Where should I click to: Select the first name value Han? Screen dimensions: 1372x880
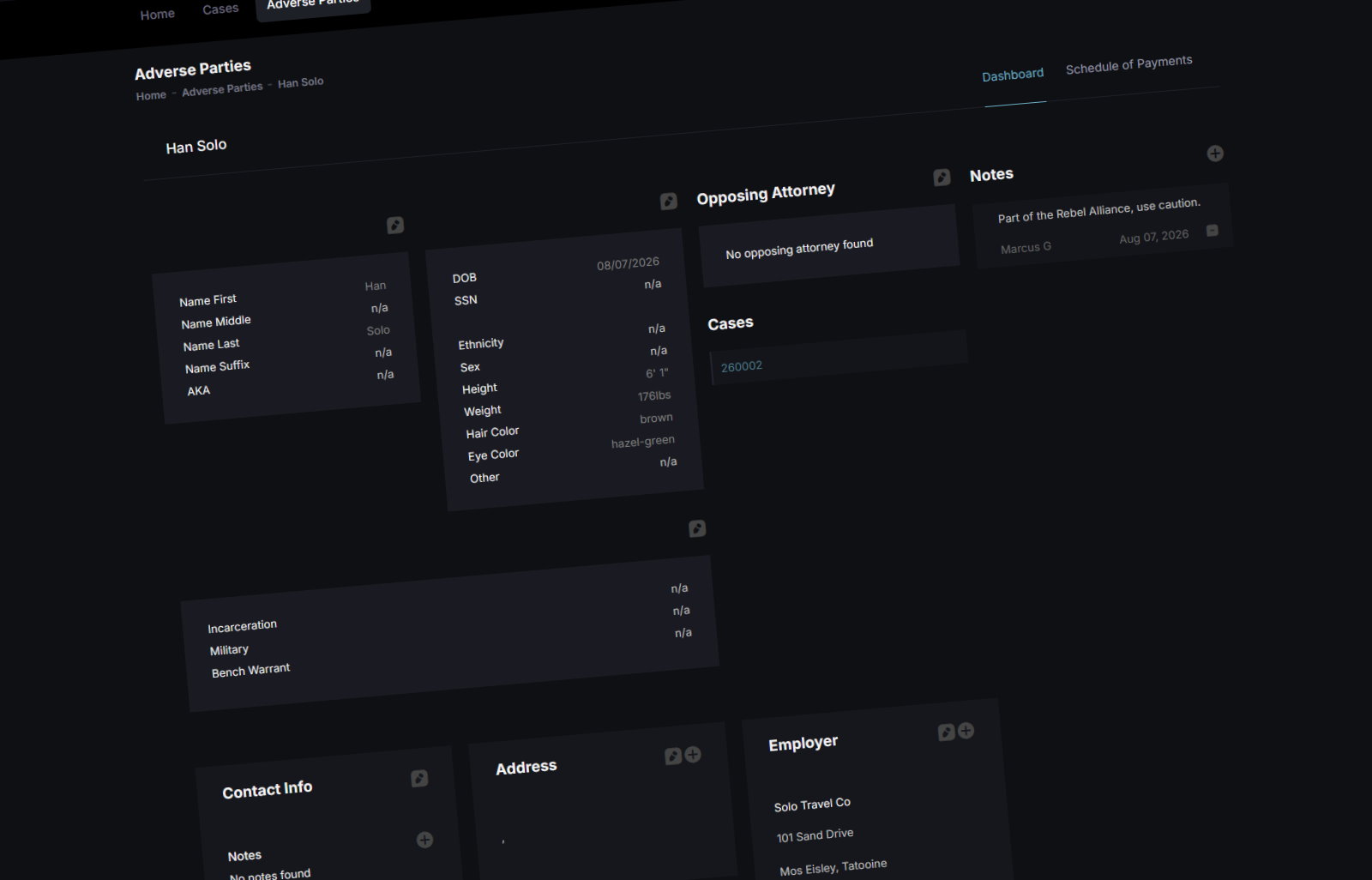376,286
